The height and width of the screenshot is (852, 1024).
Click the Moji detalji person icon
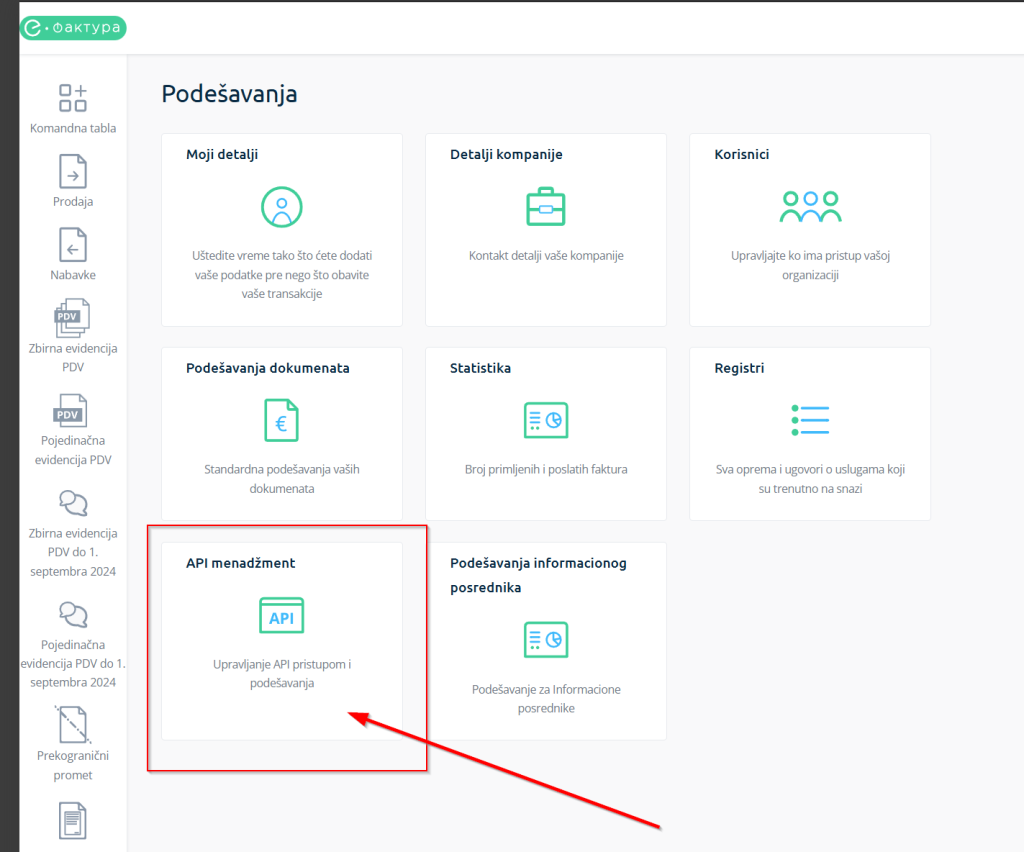pos(281,207)
